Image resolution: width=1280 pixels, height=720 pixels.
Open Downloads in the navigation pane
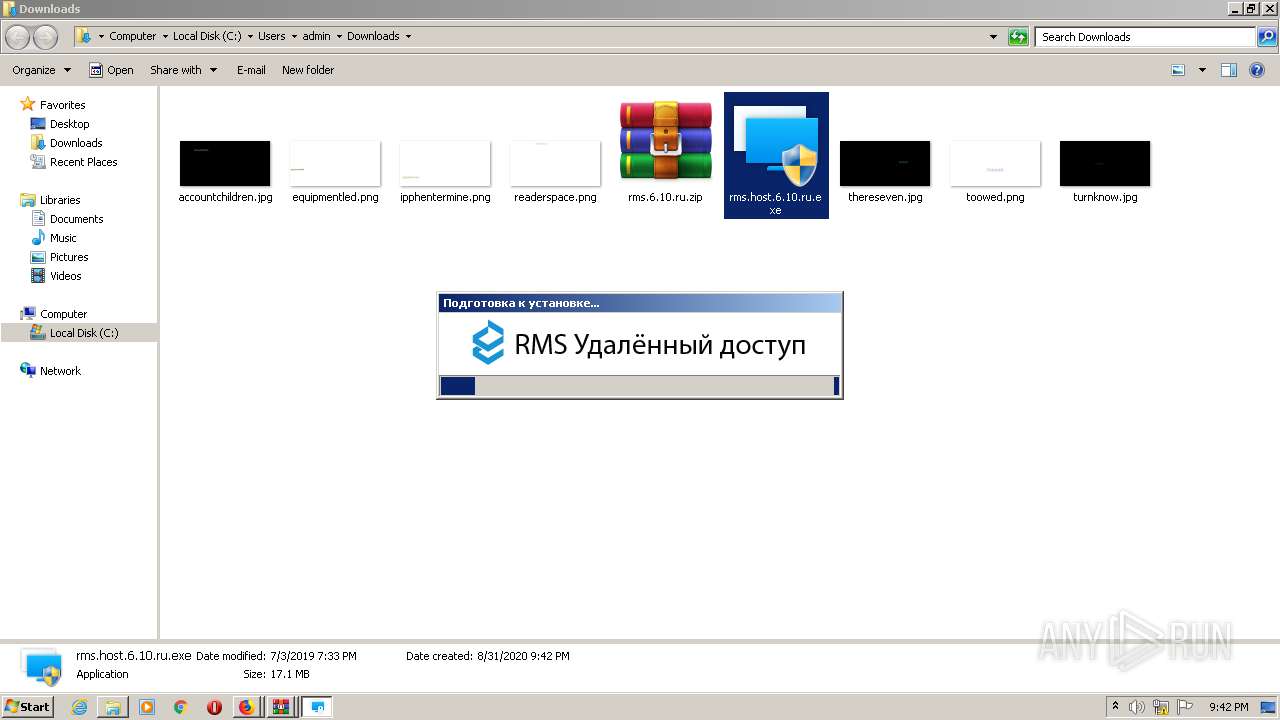(76, 143)
